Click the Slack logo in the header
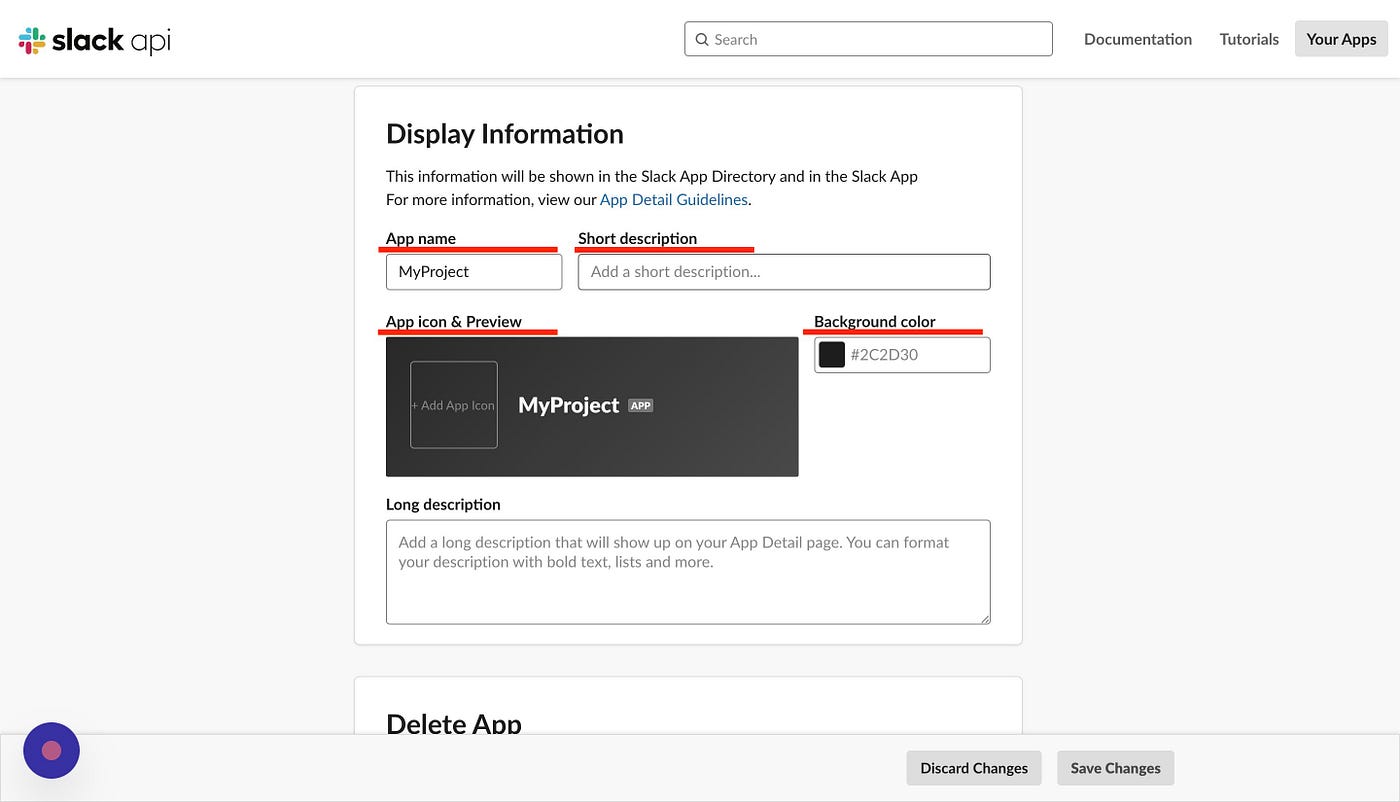1400x802 pixels. click(x=31, y=39)
